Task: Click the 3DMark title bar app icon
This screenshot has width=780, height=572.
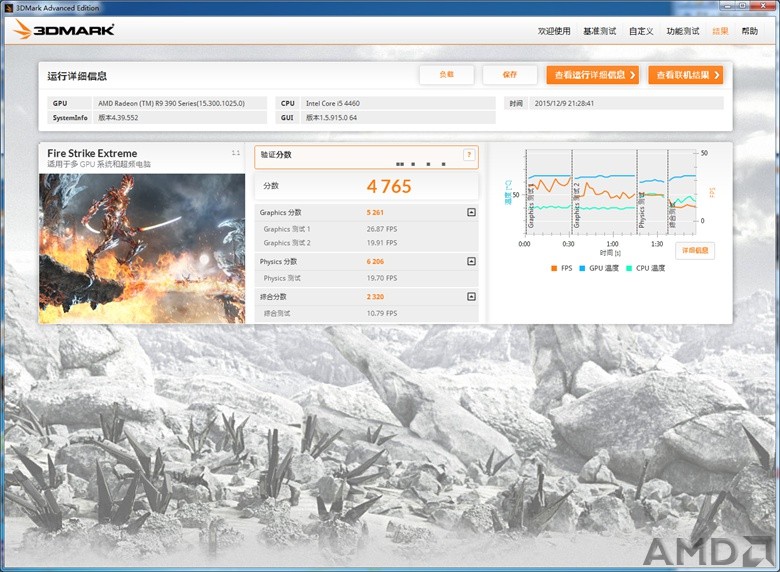Action: click(8, 7)
